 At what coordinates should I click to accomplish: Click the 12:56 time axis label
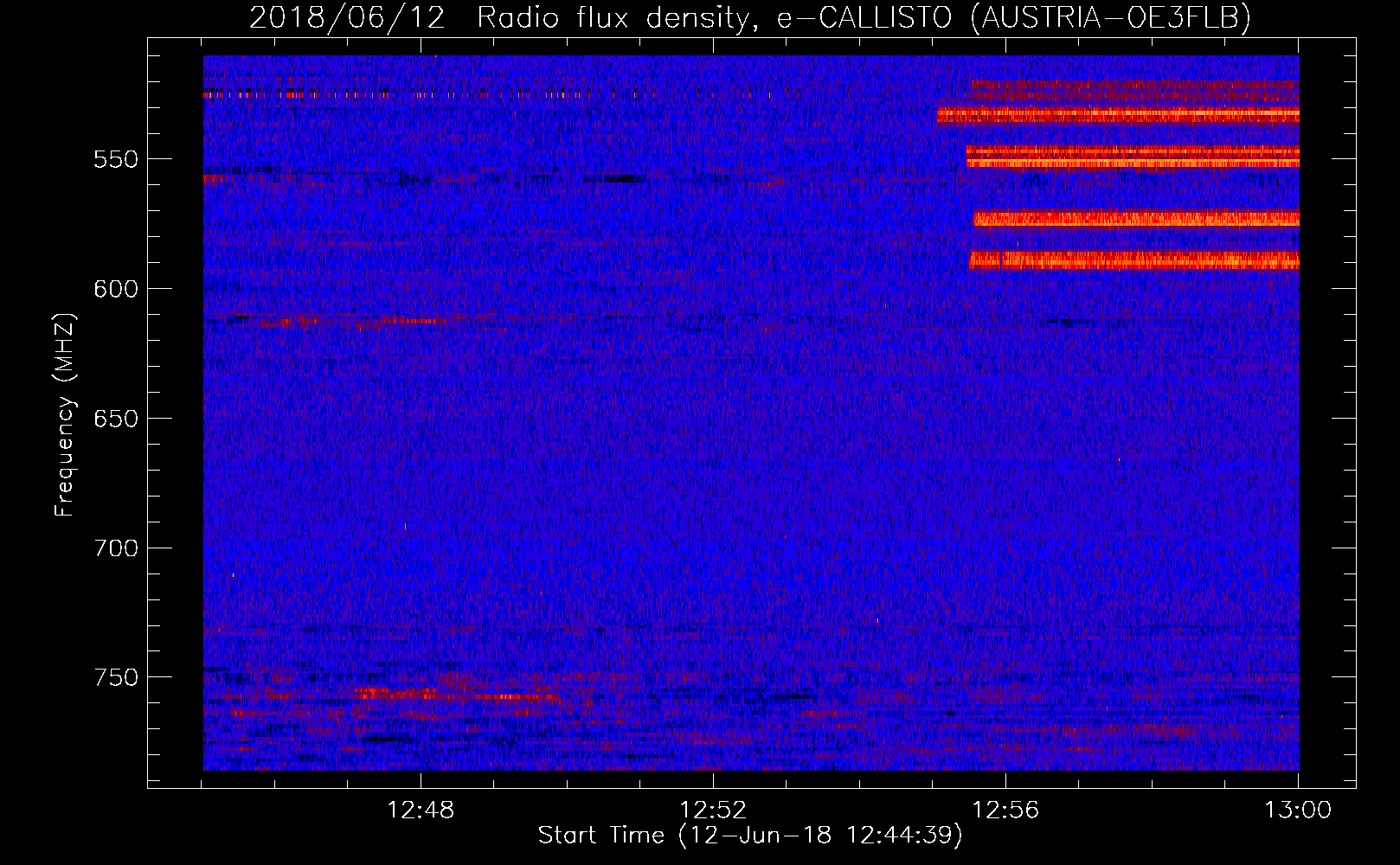click(x=1005, y=811)
